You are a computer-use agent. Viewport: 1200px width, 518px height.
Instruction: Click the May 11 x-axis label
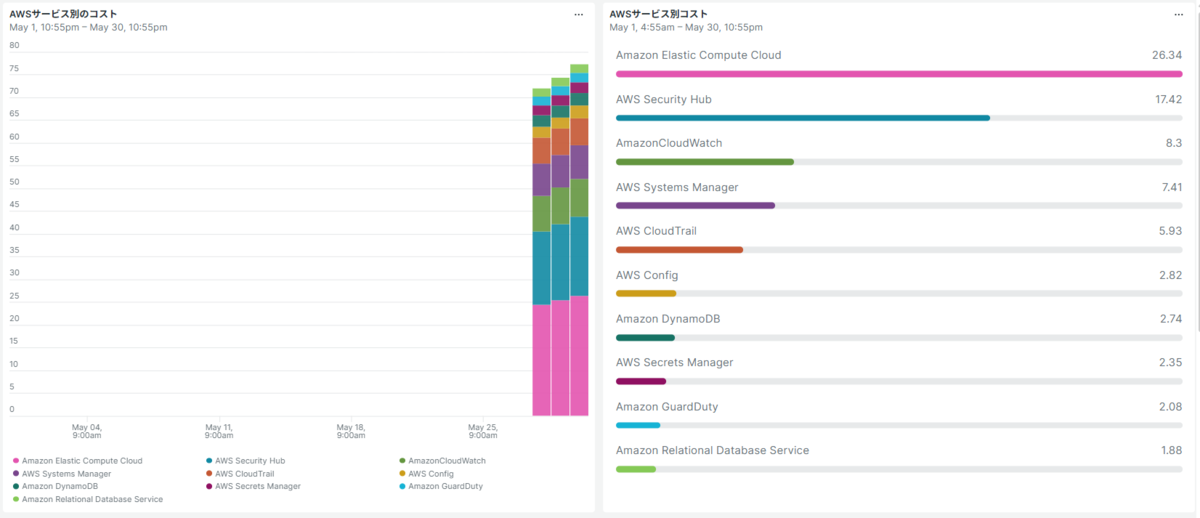pyautogui.click(x=219, y=431)
